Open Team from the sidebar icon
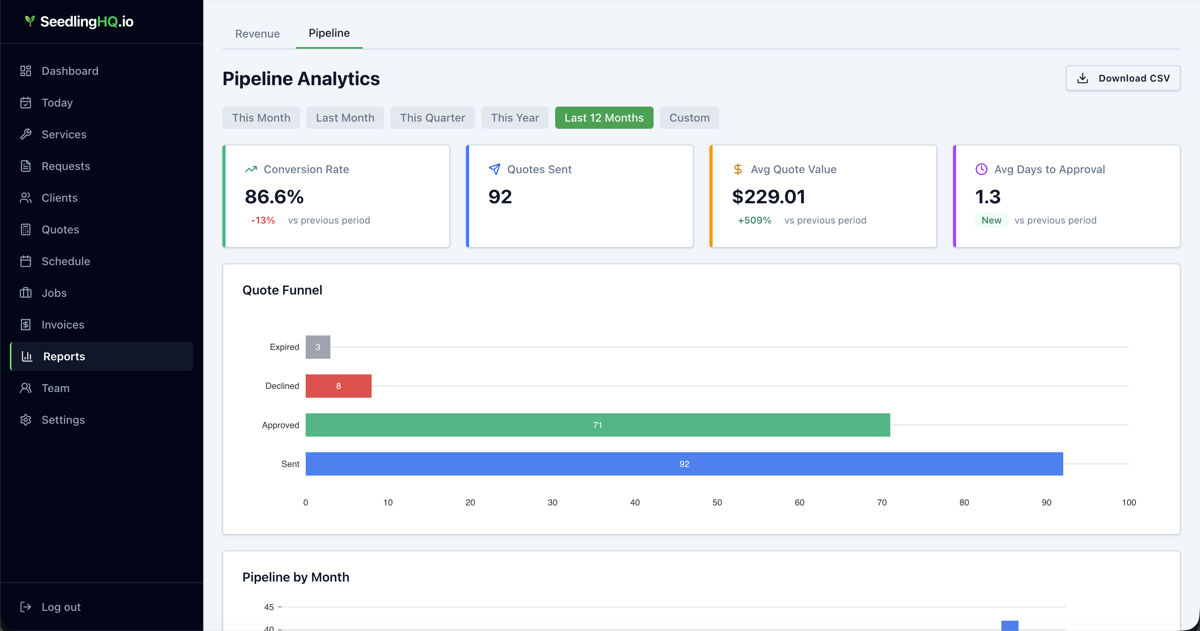 [x=25, y=388]
